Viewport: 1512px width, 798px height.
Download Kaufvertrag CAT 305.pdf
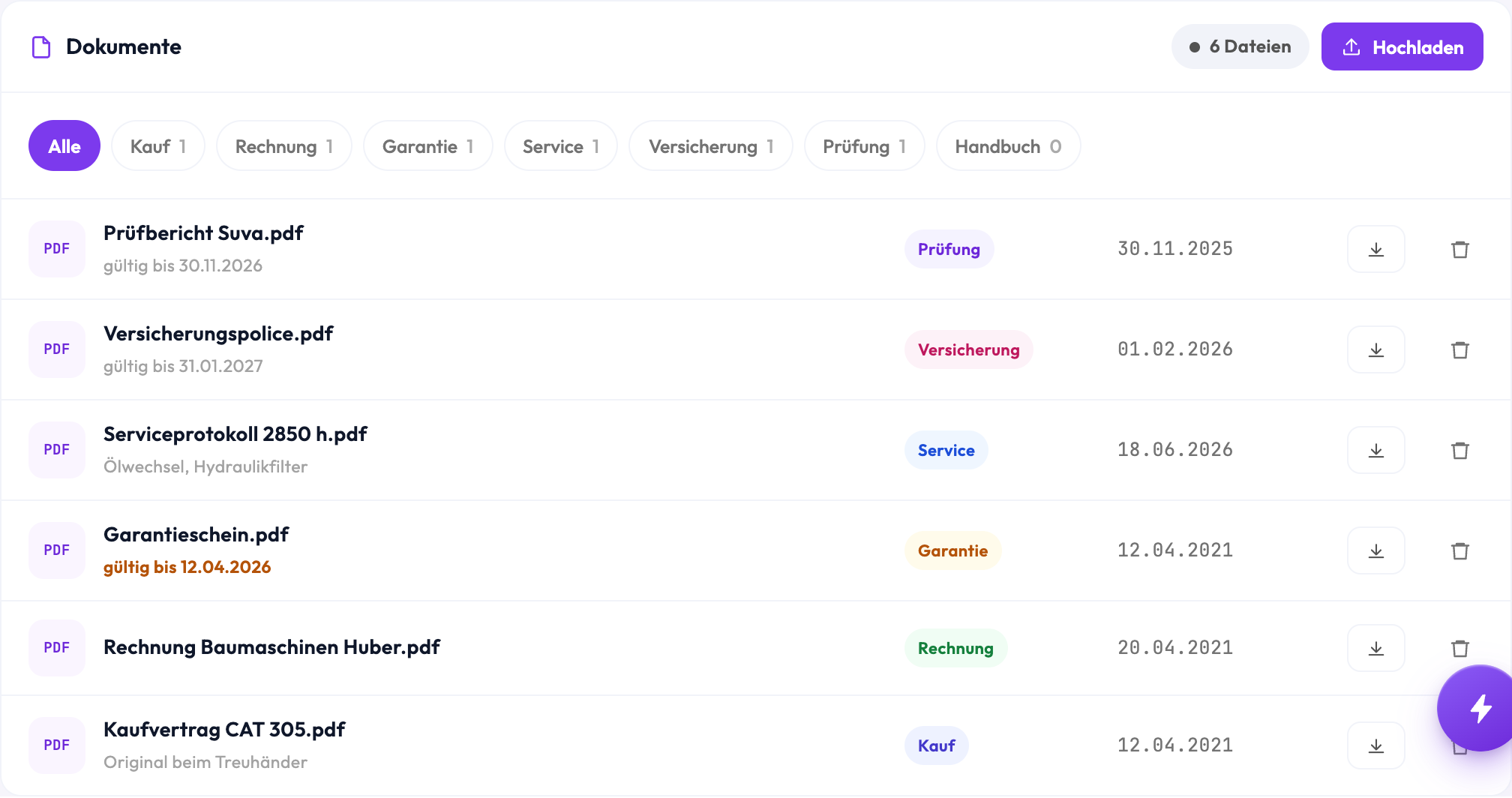click(1375, 745)
